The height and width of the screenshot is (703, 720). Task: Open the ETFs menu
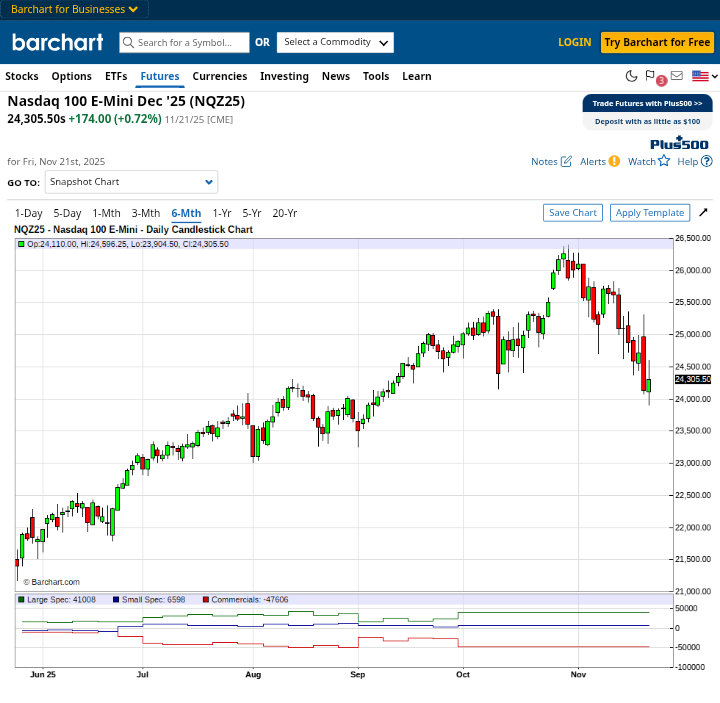coord(116,76)
